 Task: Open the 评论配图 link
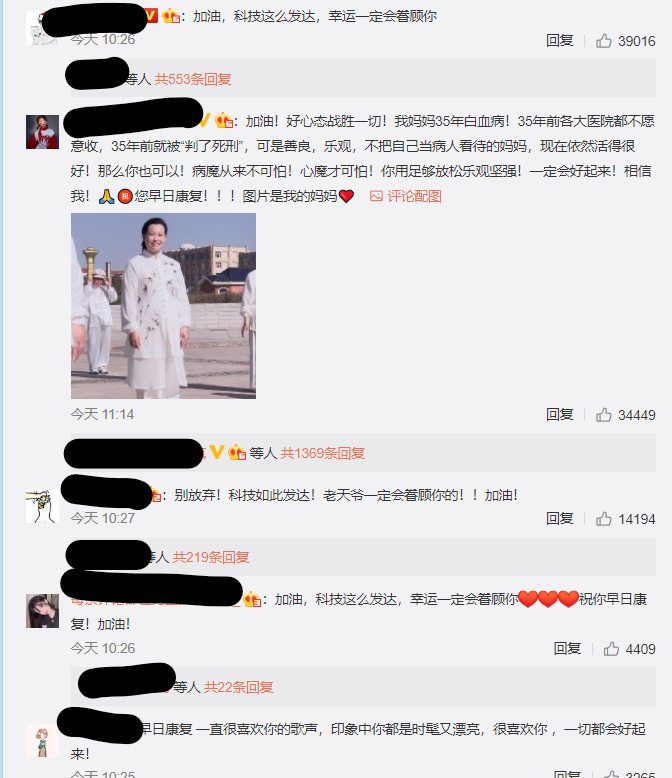(414, 196)
